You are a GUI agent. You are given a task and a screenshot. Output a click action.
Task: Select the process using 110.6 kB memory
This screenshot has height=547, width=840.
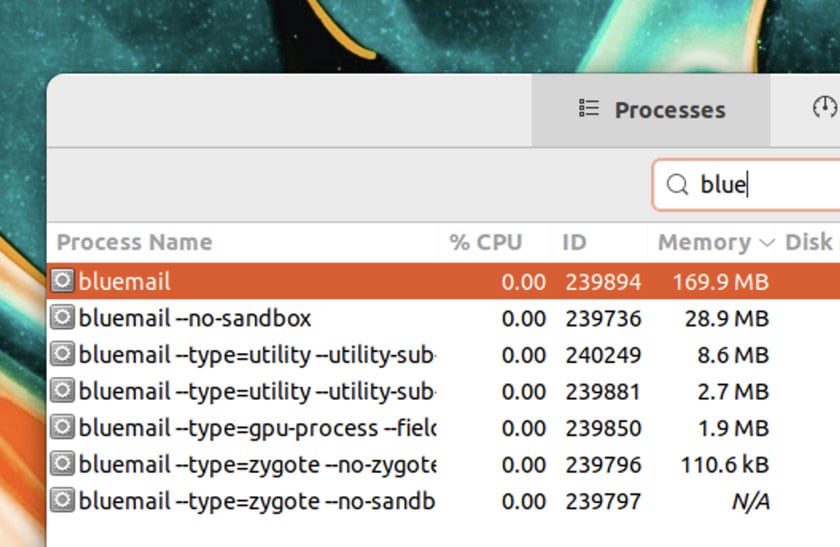click(x=444, y=464)
